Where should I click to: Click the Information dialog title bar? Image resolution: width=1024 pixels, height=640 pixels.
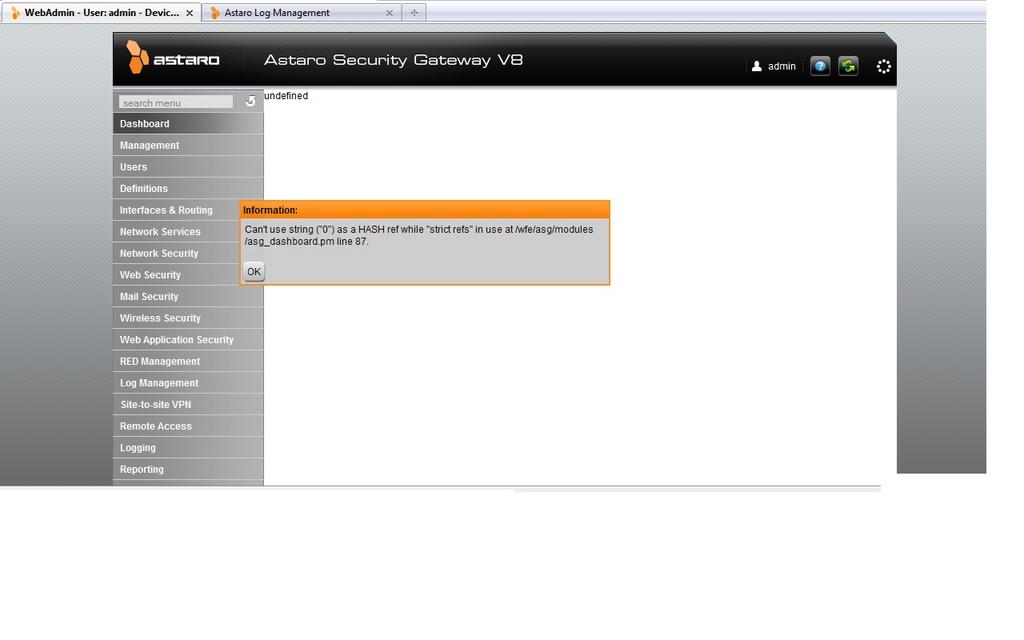[424, 210]
